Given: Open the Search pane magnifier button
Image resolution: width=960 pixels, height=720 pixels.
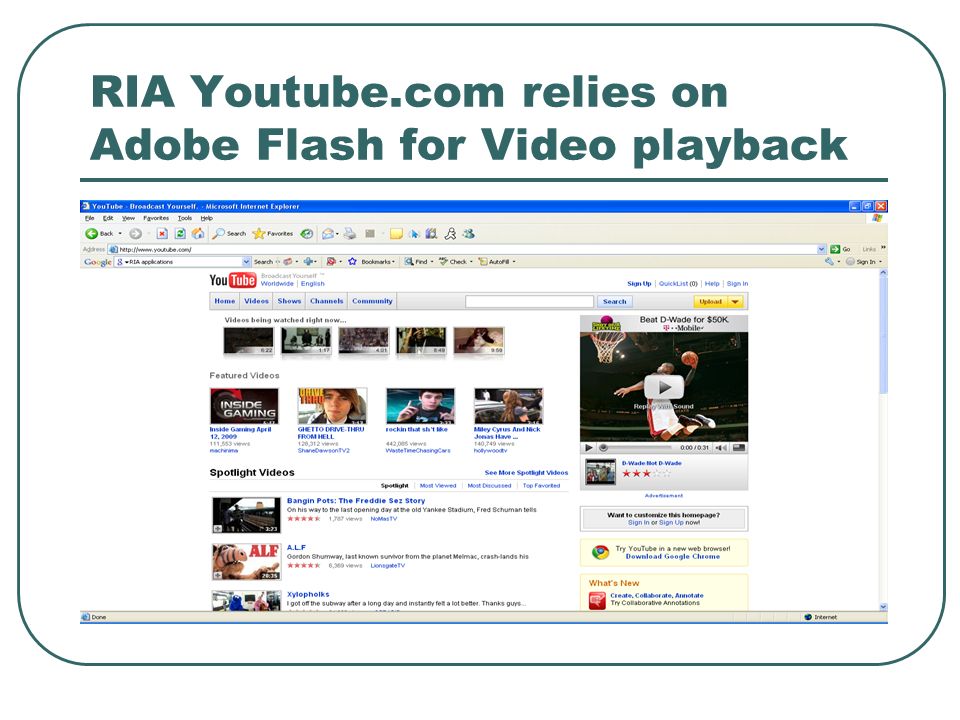Looking at the screenshot, I should pyautogui.click(x=229, y=233).
